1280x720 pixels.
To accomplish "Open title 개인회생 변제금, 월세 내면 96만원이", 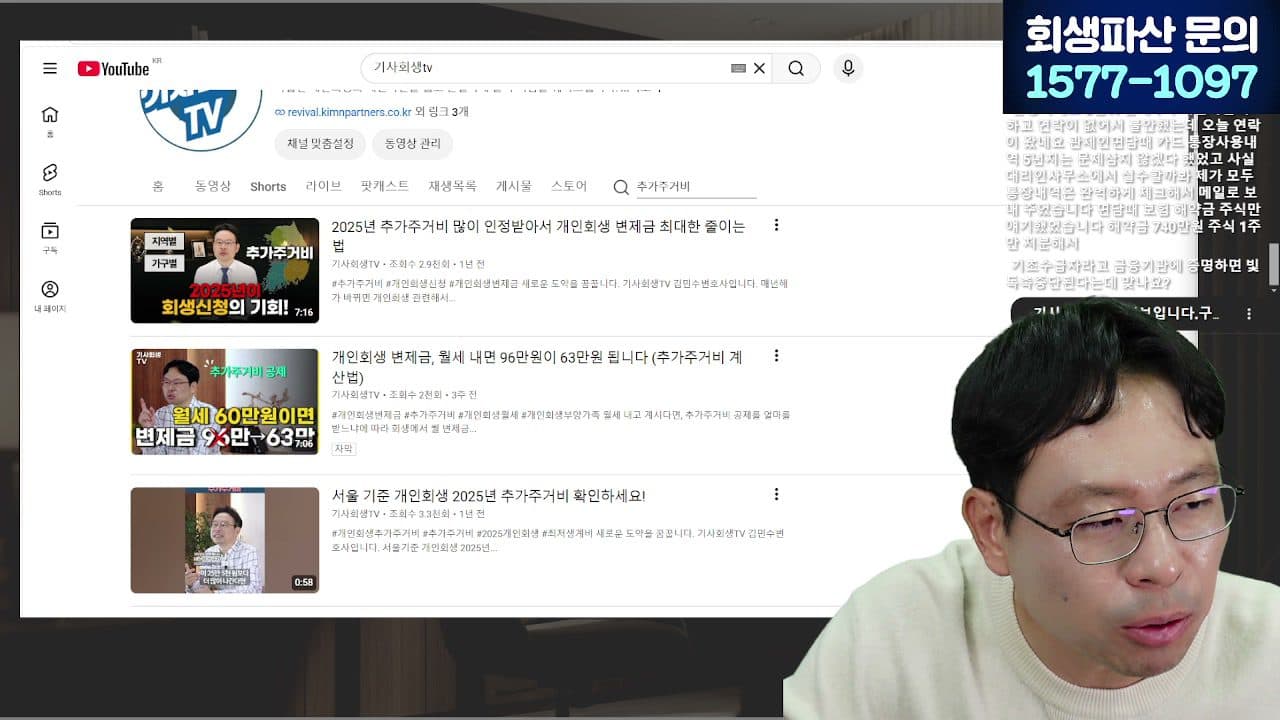I will pos(537,366).
